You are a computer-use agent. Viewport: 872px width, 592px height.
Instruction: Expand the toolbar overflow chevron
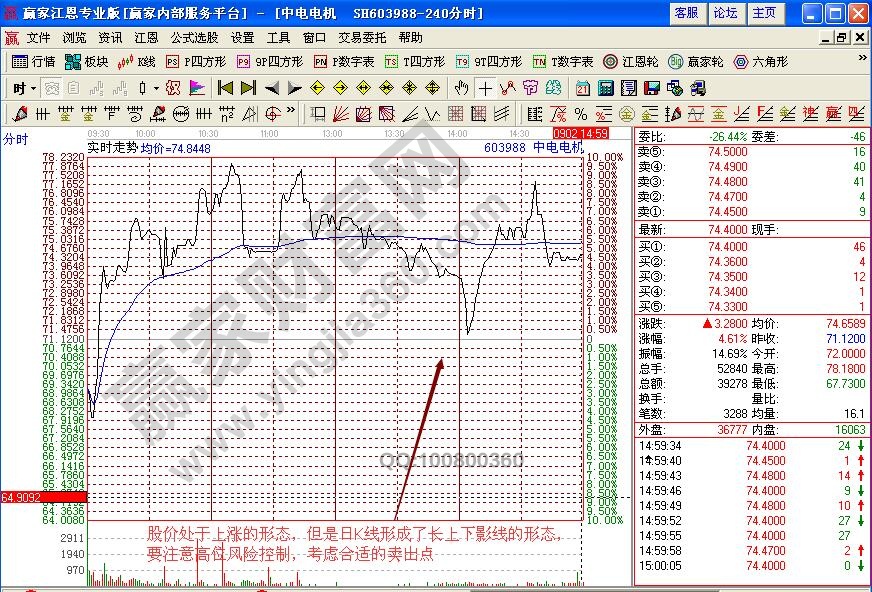coord(861,57)
